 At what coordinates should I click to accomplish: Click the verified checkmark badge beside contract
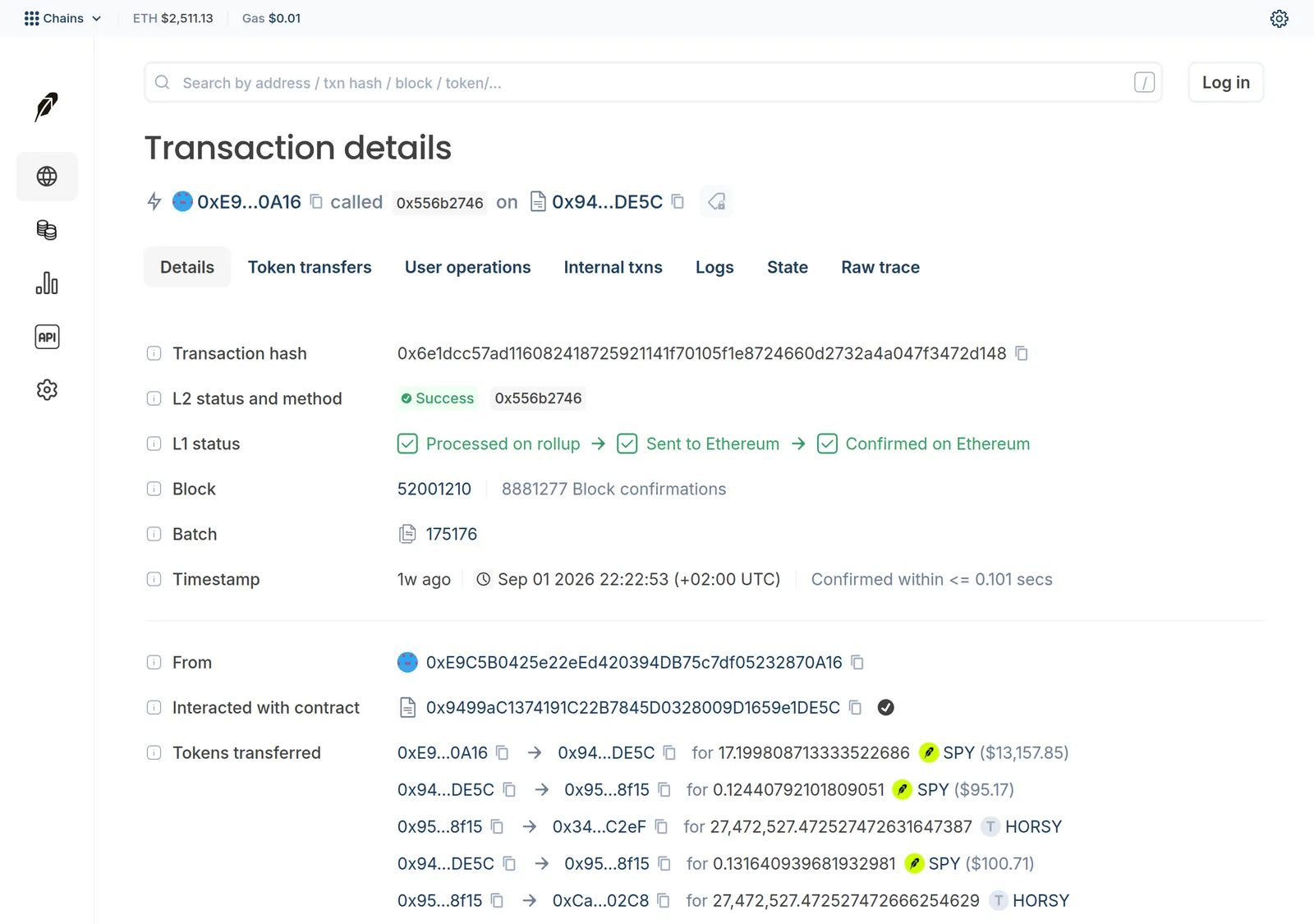[885, 707]
